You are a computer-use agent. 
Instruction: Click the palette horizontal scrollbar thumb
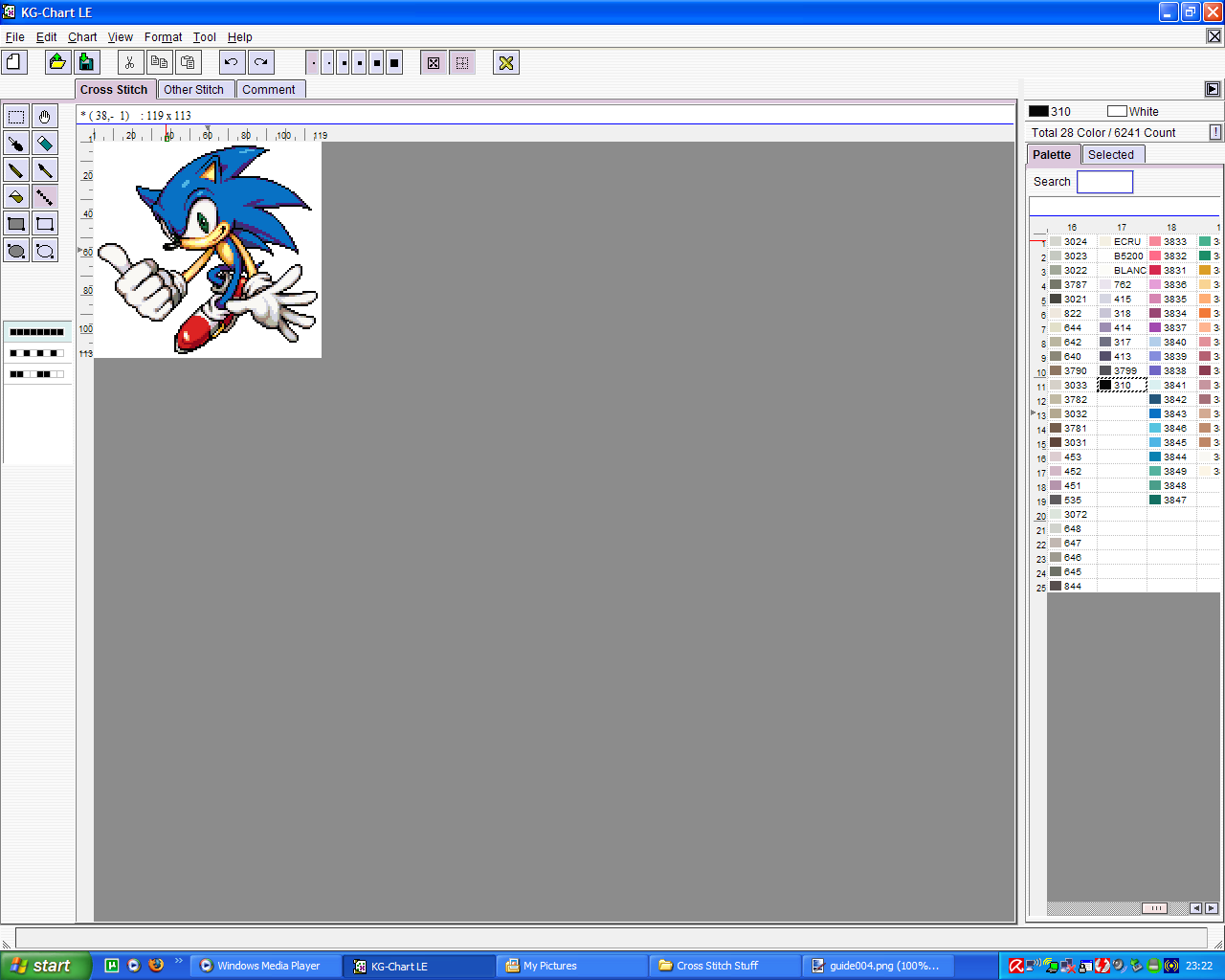pos(1154,908)
